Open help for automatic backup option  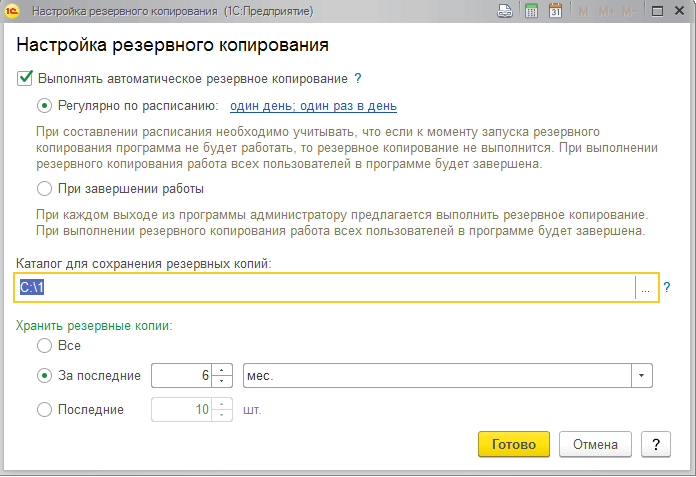(x=358, y=79)
